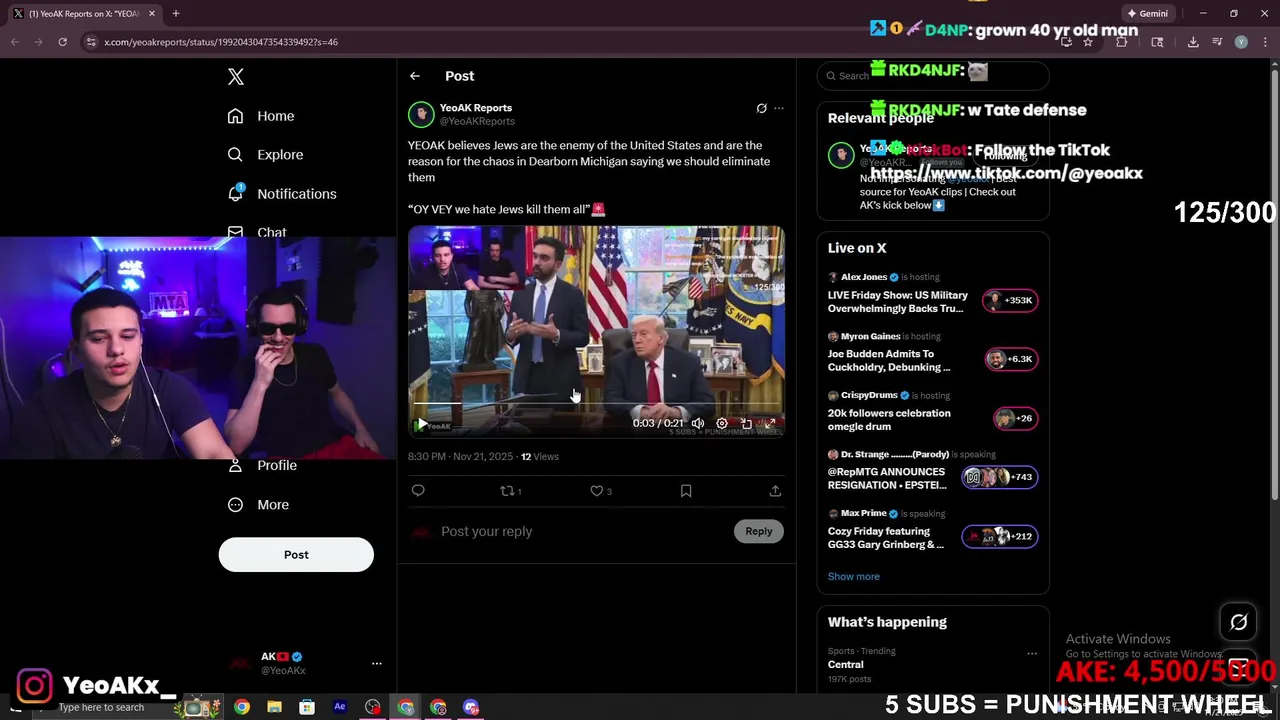Image resolution: width=1280 pixels, height=720 pixels.
Task: Open Microsoft Store from the taskbar
Action: 307,707
